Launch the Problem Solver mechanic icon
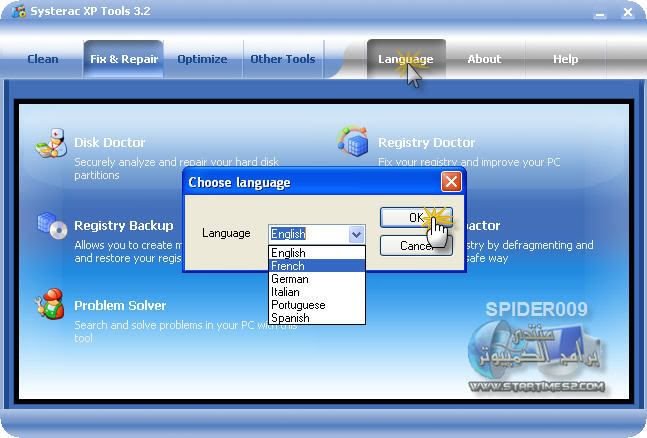 click(x=50, y=304)
